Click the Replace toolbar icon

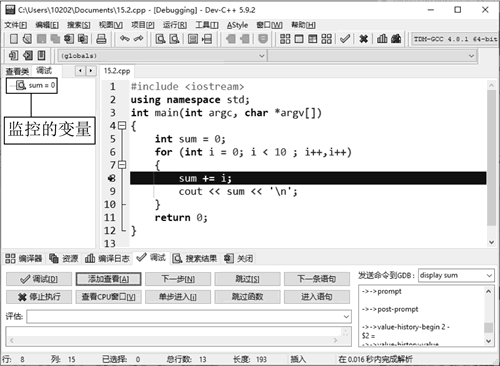click(x=174, y=39)
